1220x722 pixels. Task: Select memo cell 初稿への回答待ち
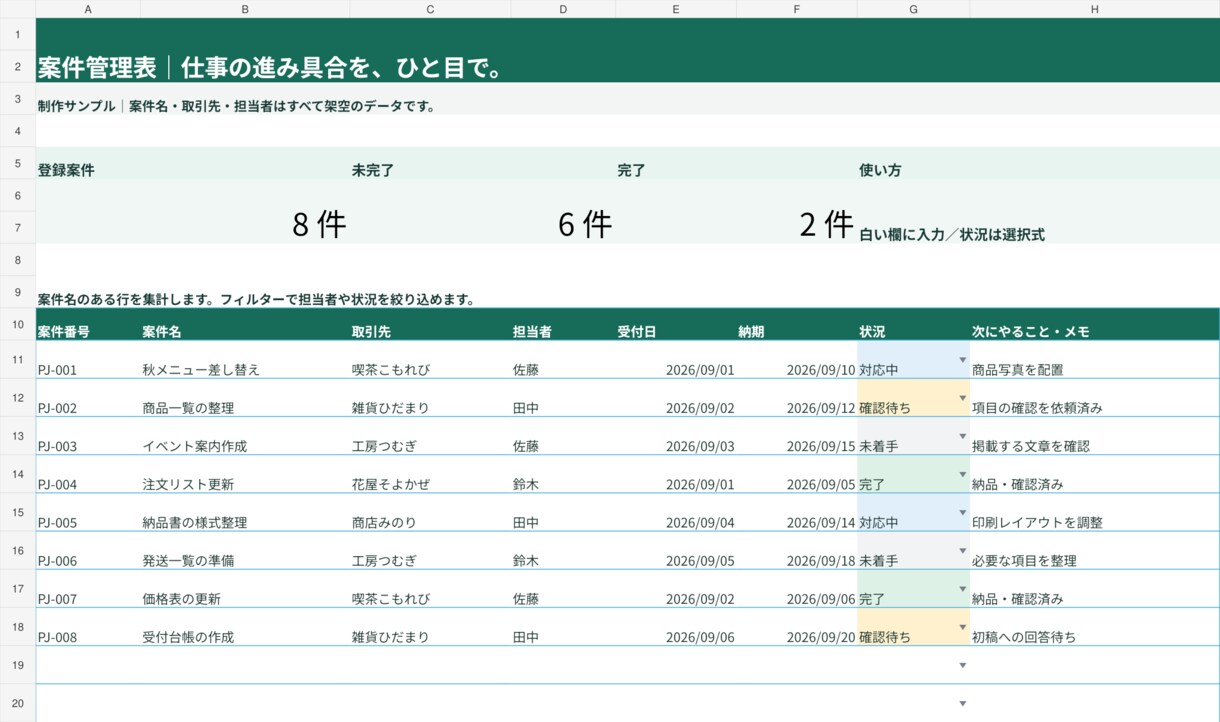[x=1095, y=627]
